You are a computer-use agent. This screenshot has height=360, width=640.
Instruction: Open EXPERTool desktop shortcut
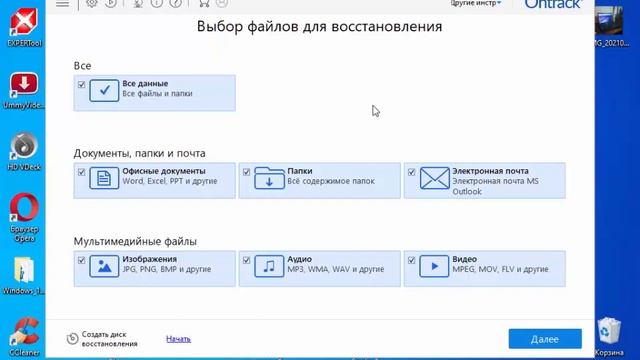pyautogui.click(x=24, y=27)
